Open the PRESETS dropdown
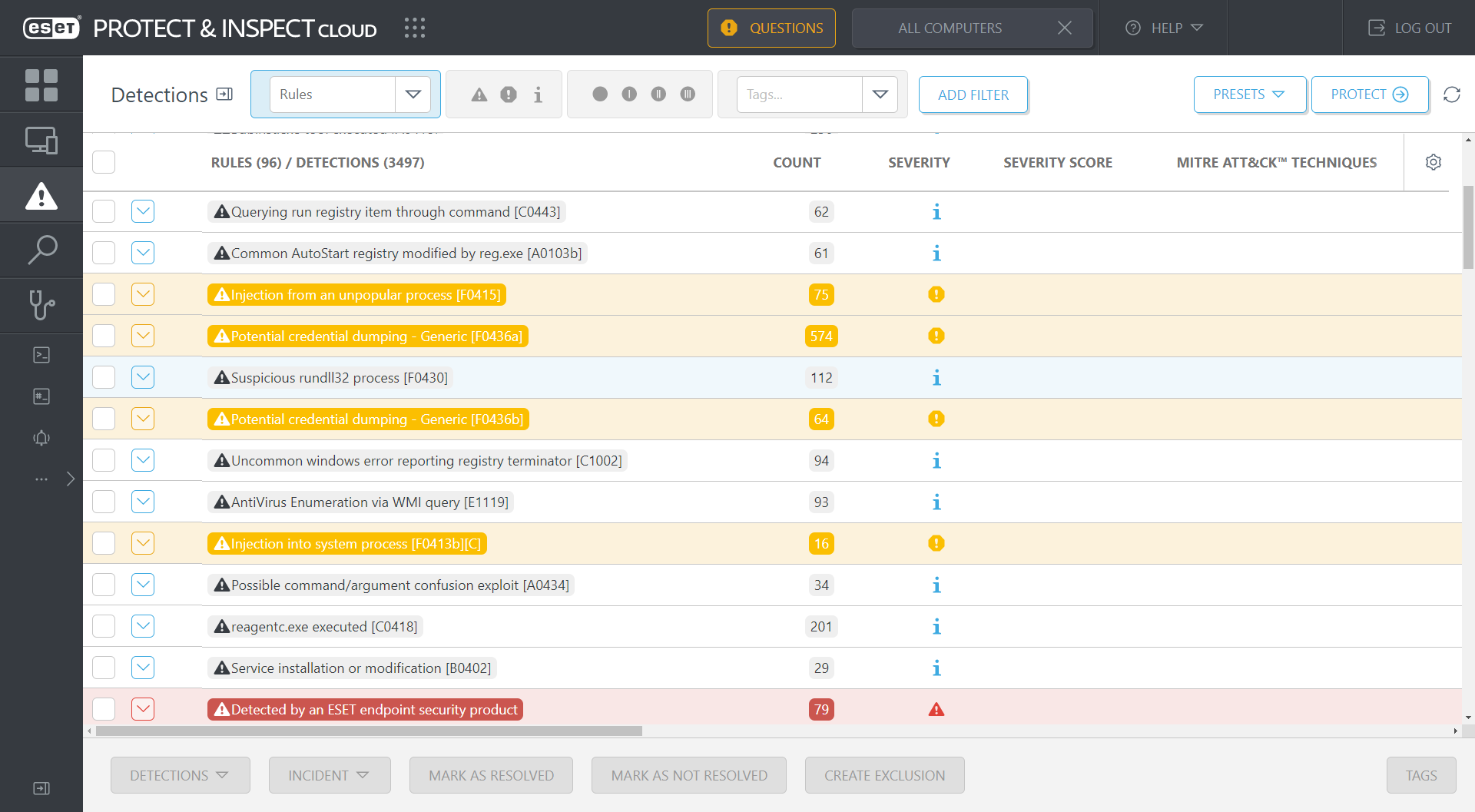The image size is (1475, 812). pos(1249,94)
